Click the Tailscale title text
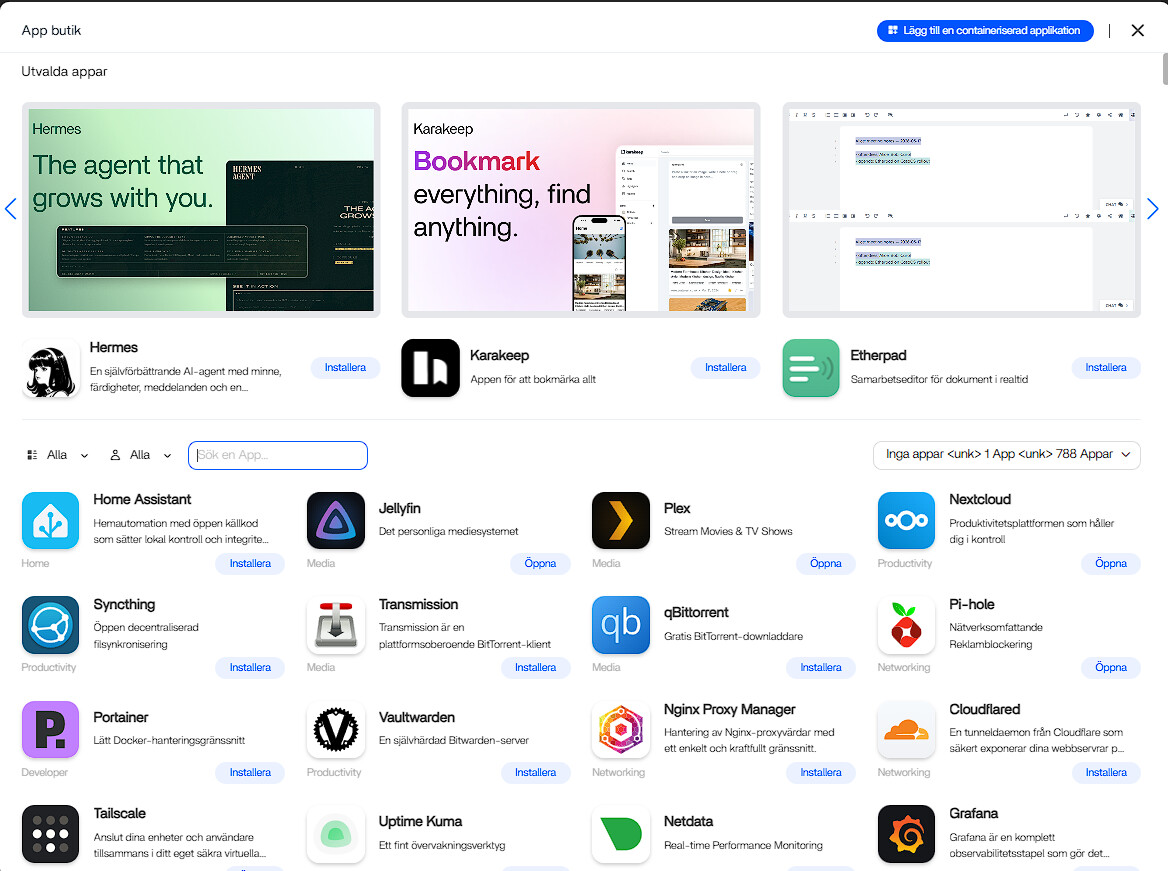 (x=119, y=813)
